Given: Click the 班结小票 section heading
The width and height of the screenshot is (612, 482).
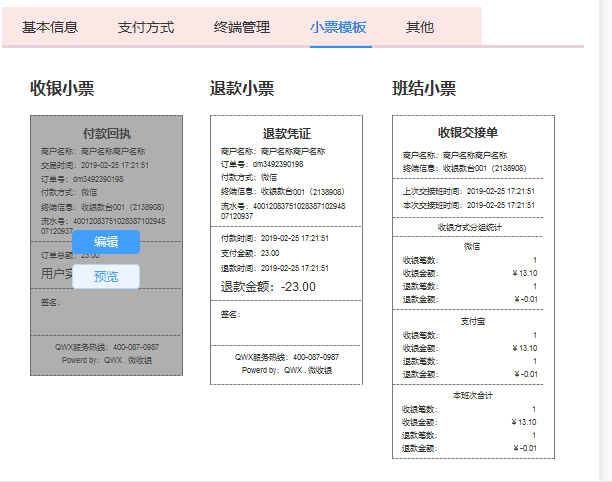Looking at the screenshot, I should pos(424,88).
